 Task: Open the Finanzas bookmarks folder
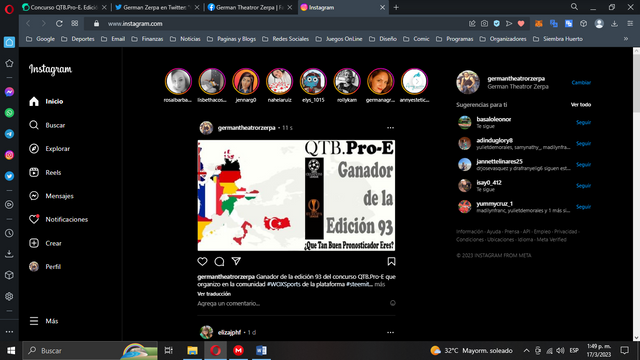click(x=147, y=39)
